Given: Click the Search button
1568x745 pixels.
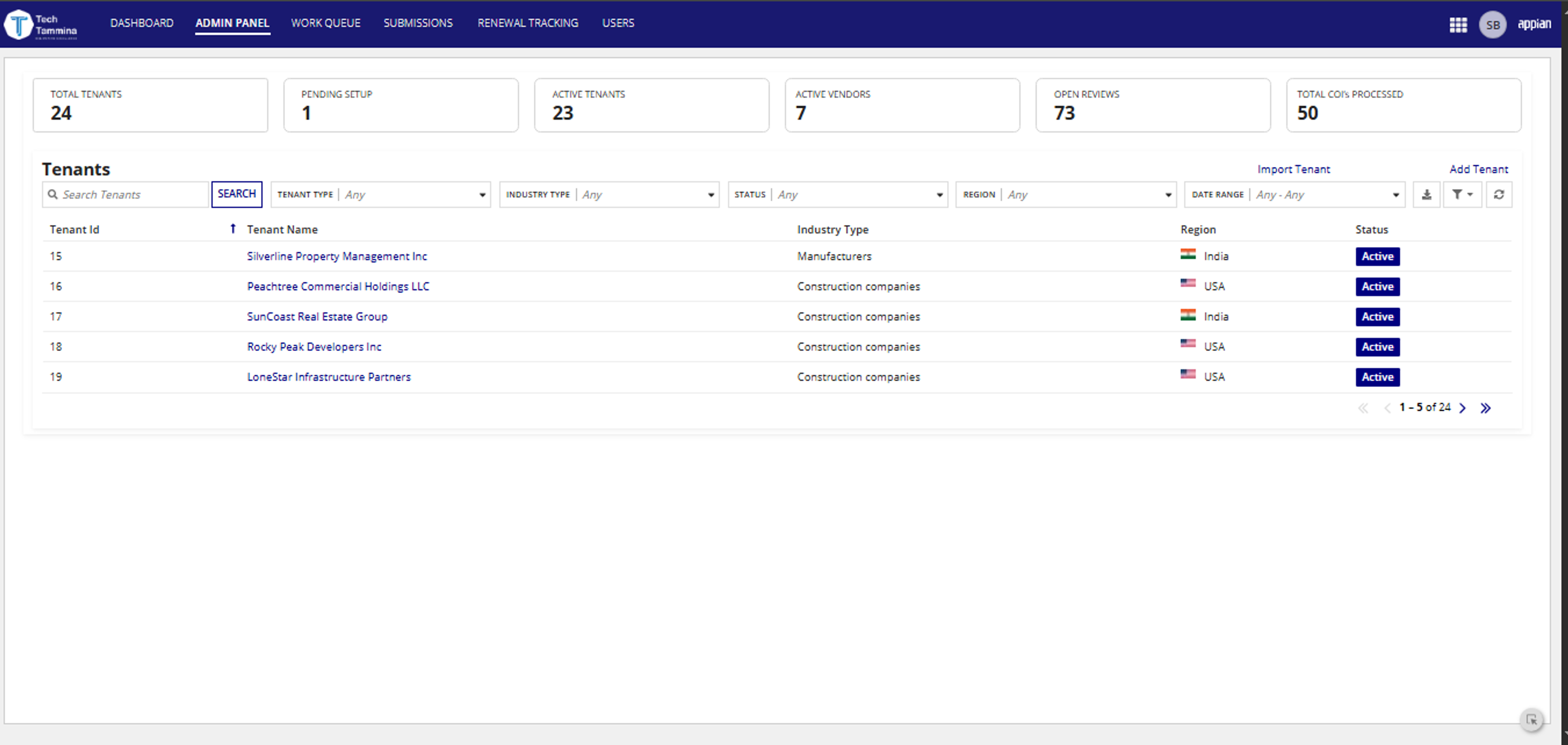Looking at the screenshot, I should 237,194.
